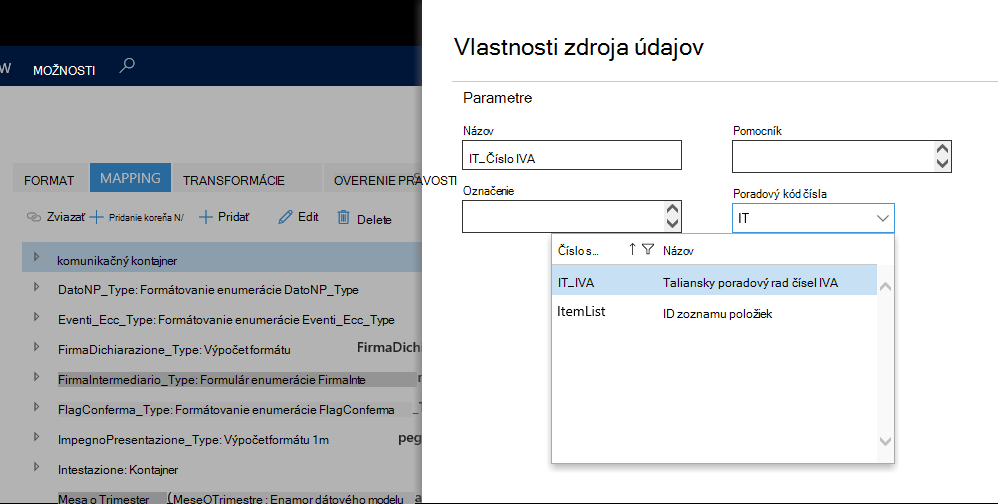998x504 pixels.
Task: Click the Číslo s... column header
Action: 578,251
